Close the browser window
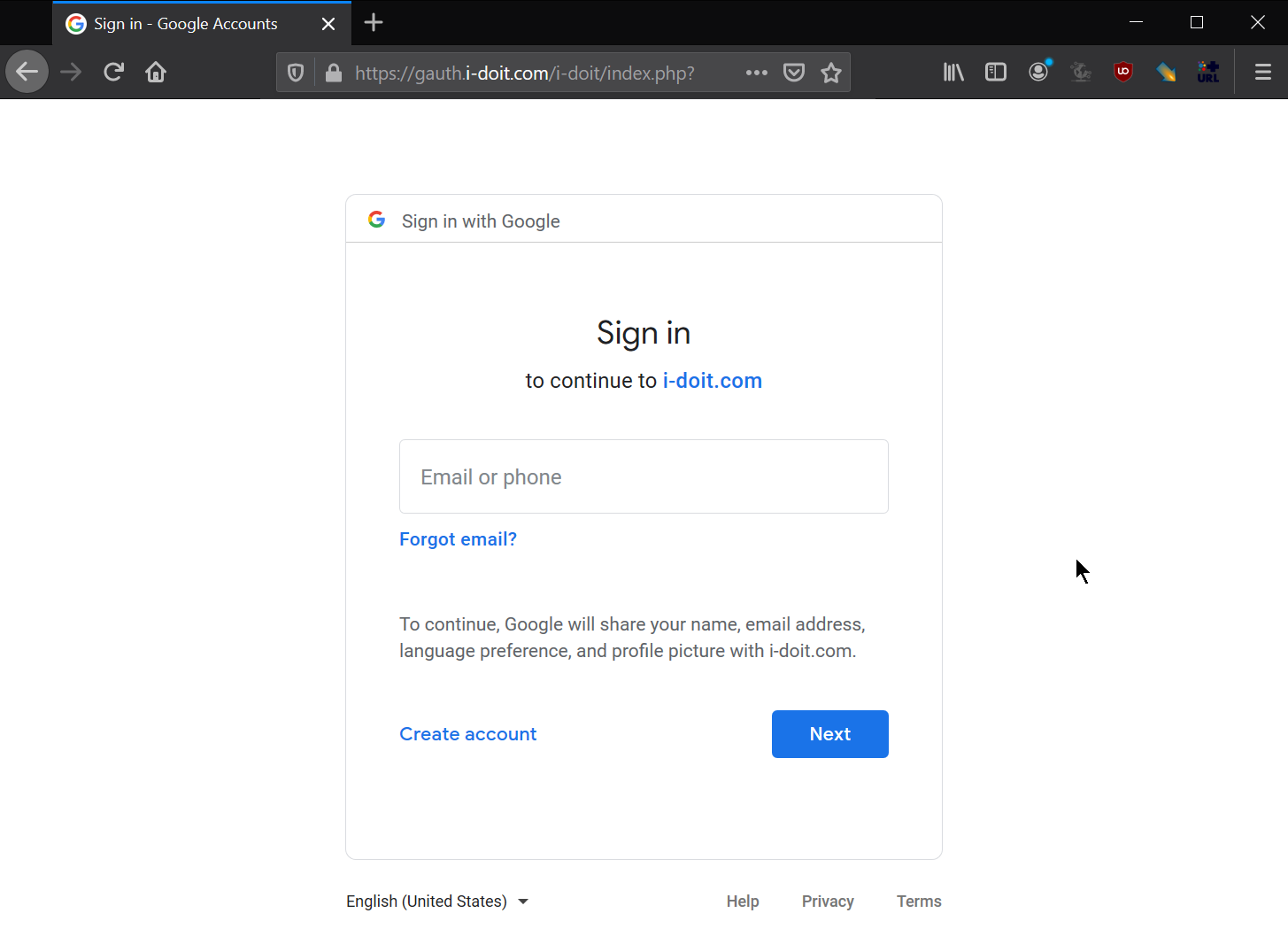Viewport: 1288px width, 952px height. coord(1258,22)
